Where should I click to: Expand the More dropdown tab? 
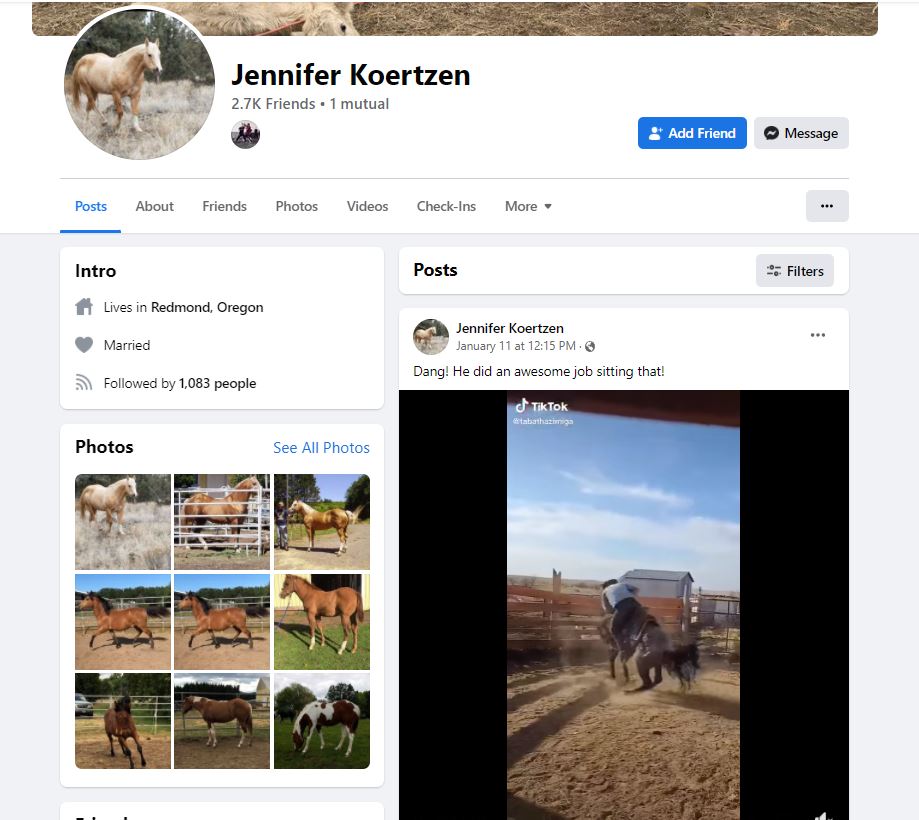pos(528,206)
